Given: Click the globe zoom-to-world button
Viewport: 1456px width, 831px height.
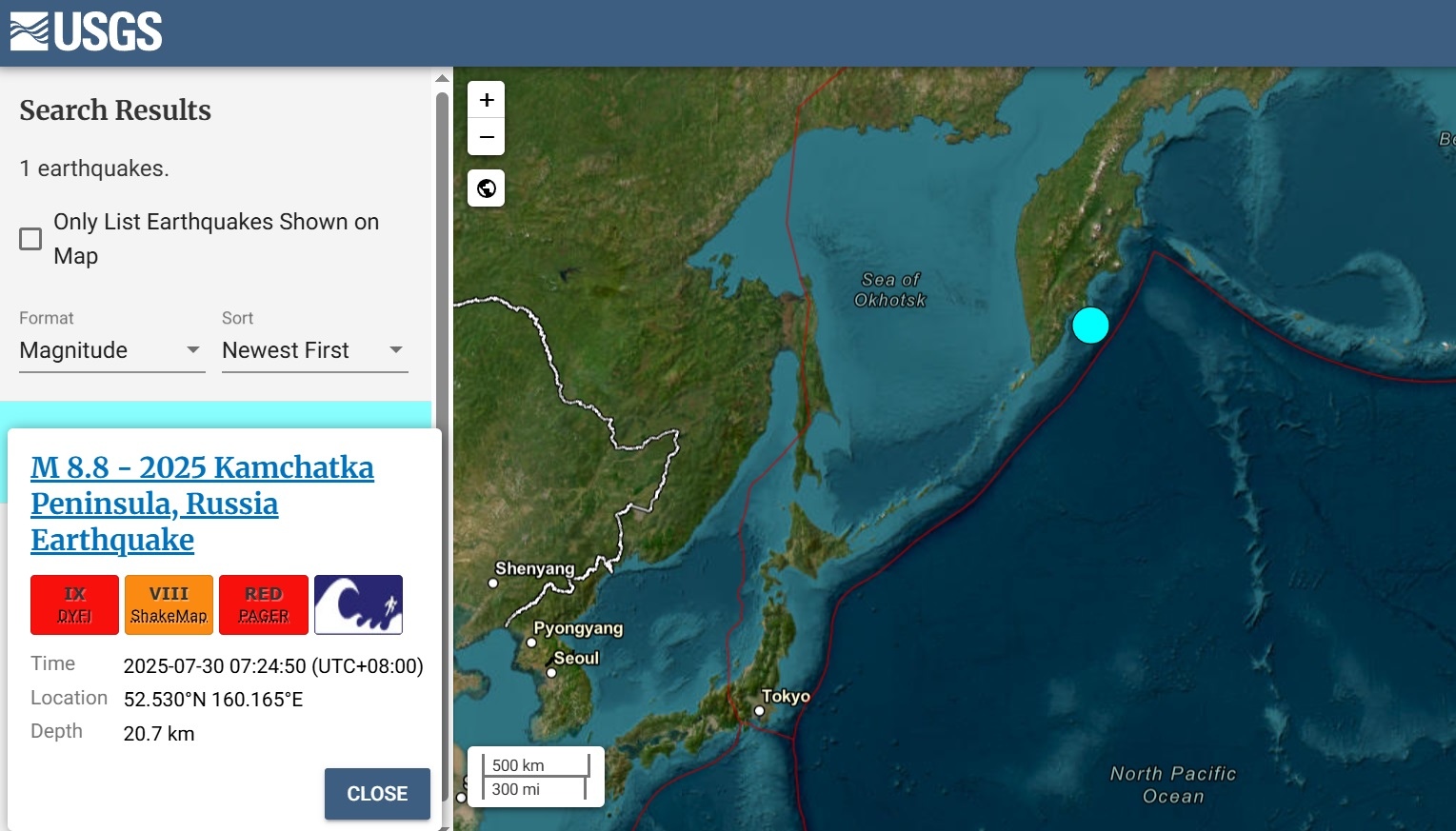Looking at the screenshot, I should tap(487, 188).
